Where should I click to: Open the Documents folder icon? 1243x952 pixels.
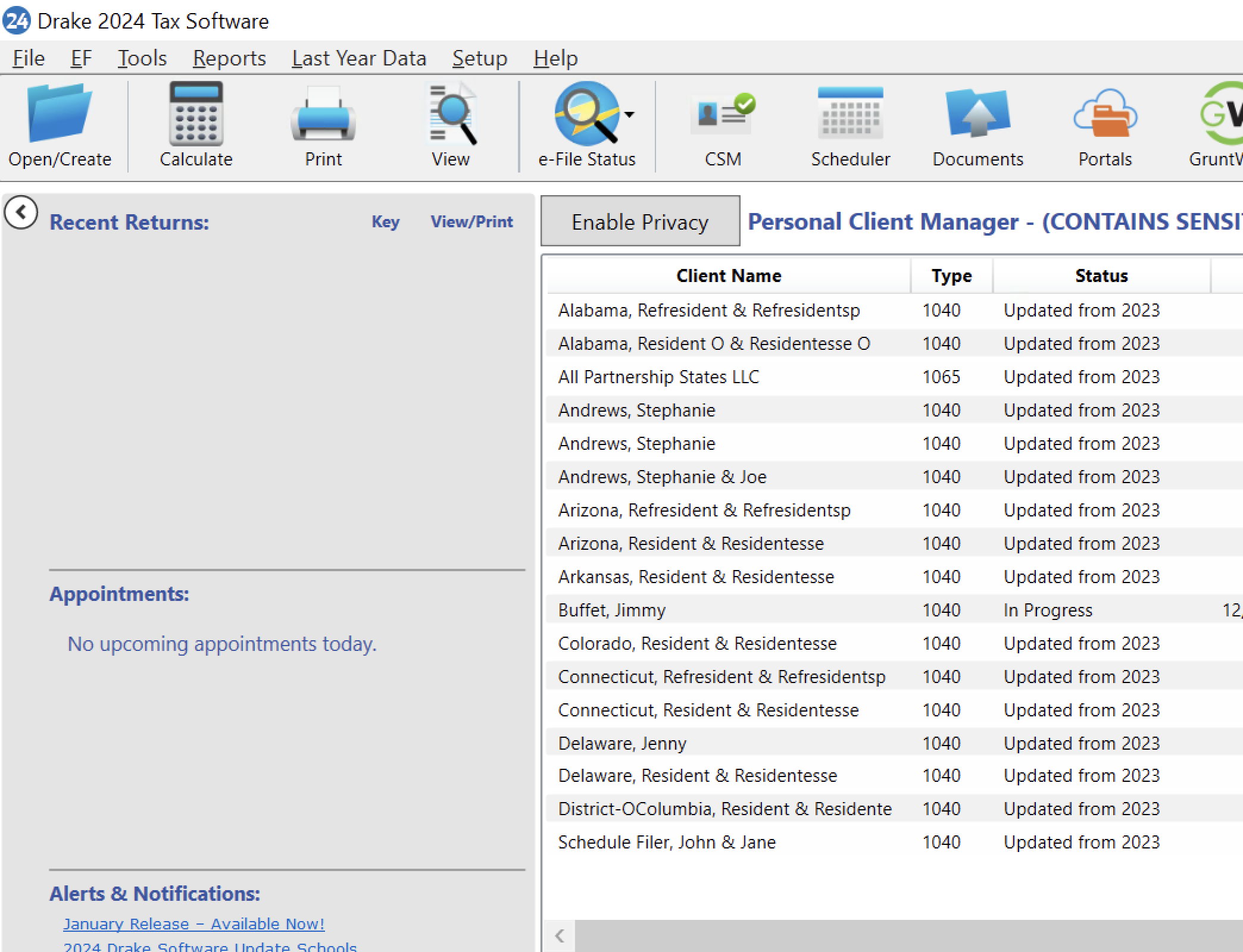point(977,113)
